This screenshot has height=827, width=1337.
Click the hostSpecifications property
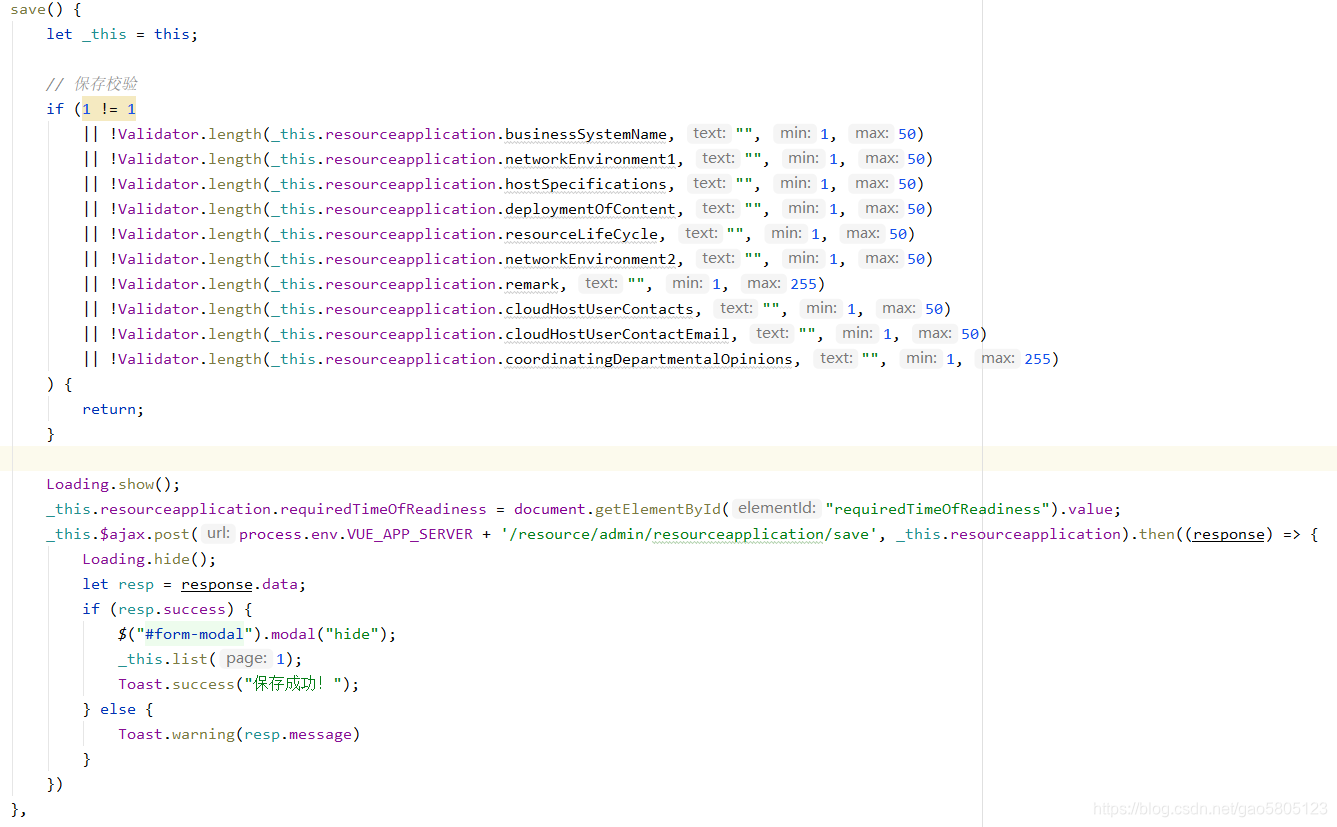pos(586,184)
